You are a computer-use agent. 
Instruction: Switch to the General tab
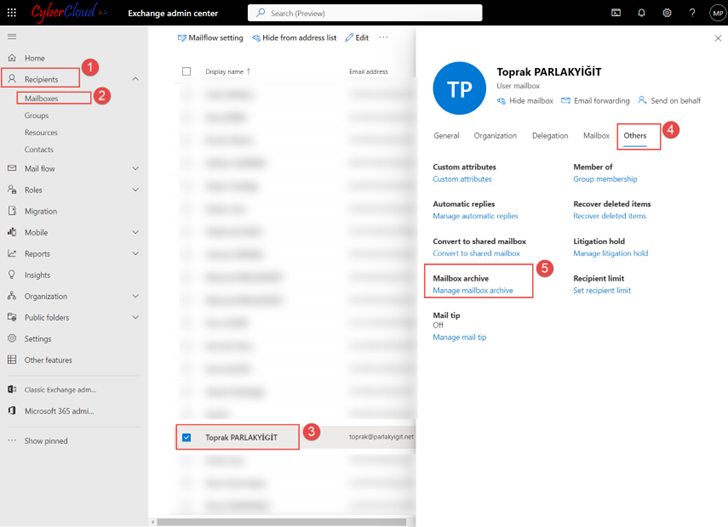[x=446, y=136]
